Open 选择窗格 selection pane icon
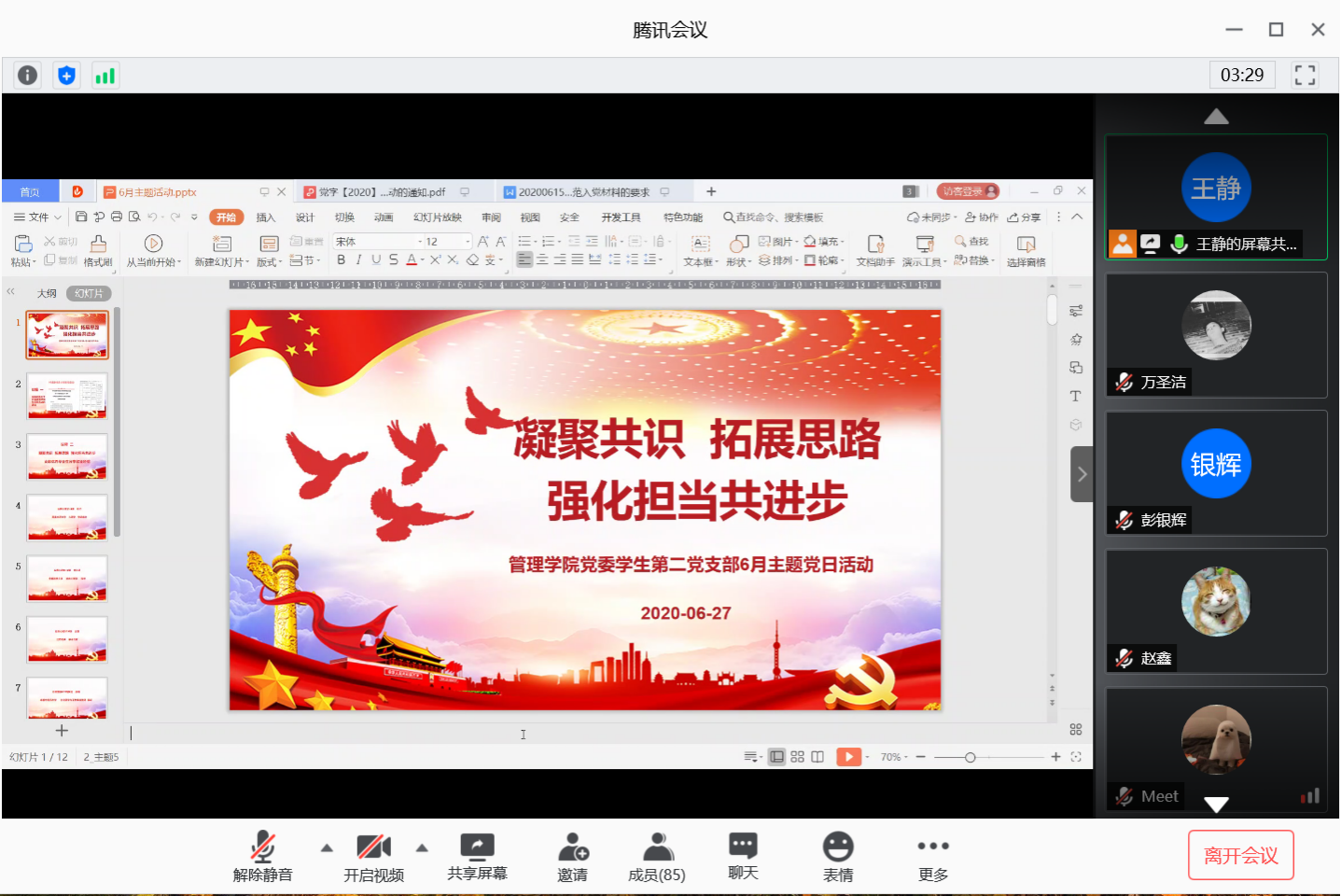1341x896 pixels. [x=1026, y=245]
